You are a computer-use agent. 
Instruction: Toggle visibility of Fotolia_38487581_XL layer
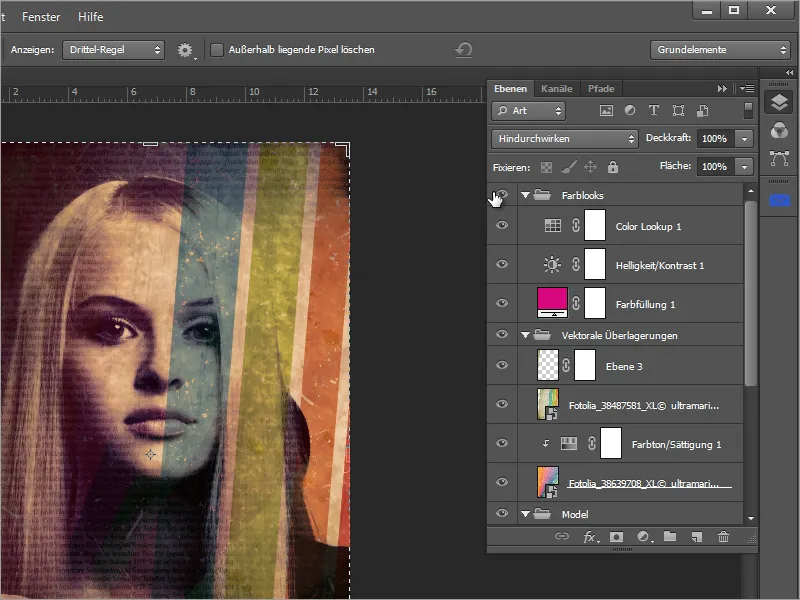coord(502,404)
